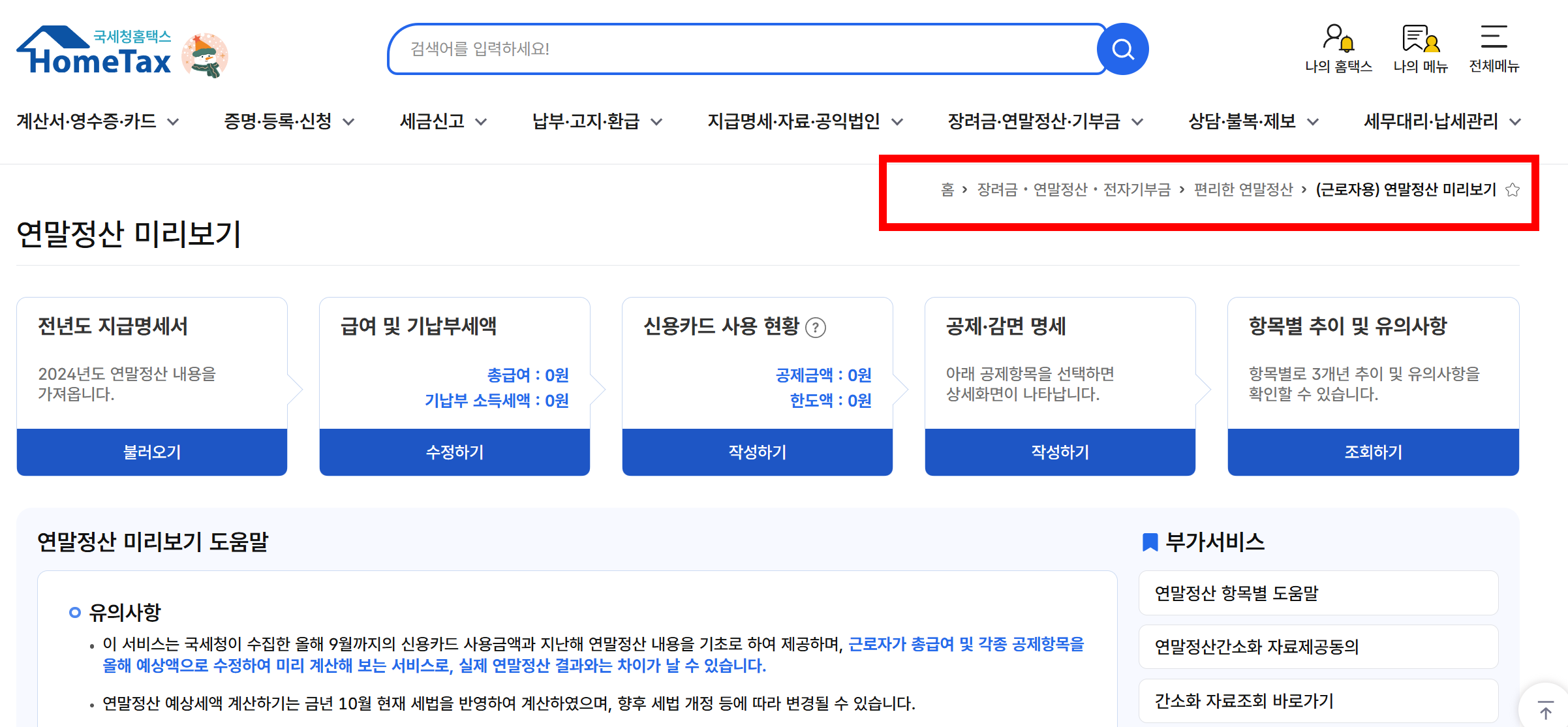Open the 전체메뉴 hamburger icon

(x=1493, y=40)
